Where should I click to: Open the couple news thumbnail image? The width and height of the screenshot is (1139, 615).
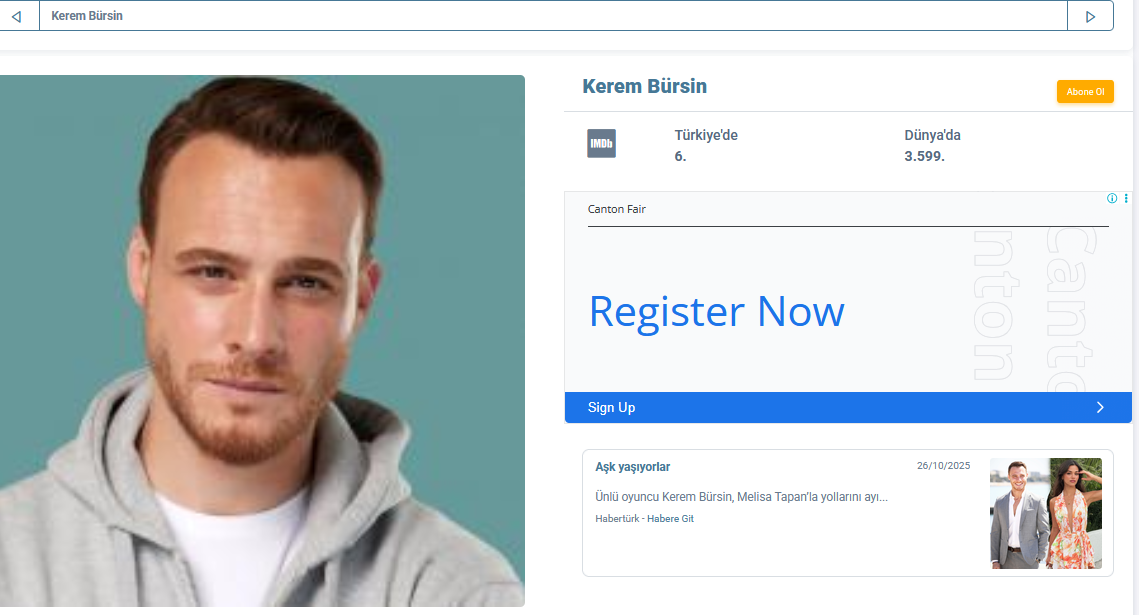[x=1046, y=513]
